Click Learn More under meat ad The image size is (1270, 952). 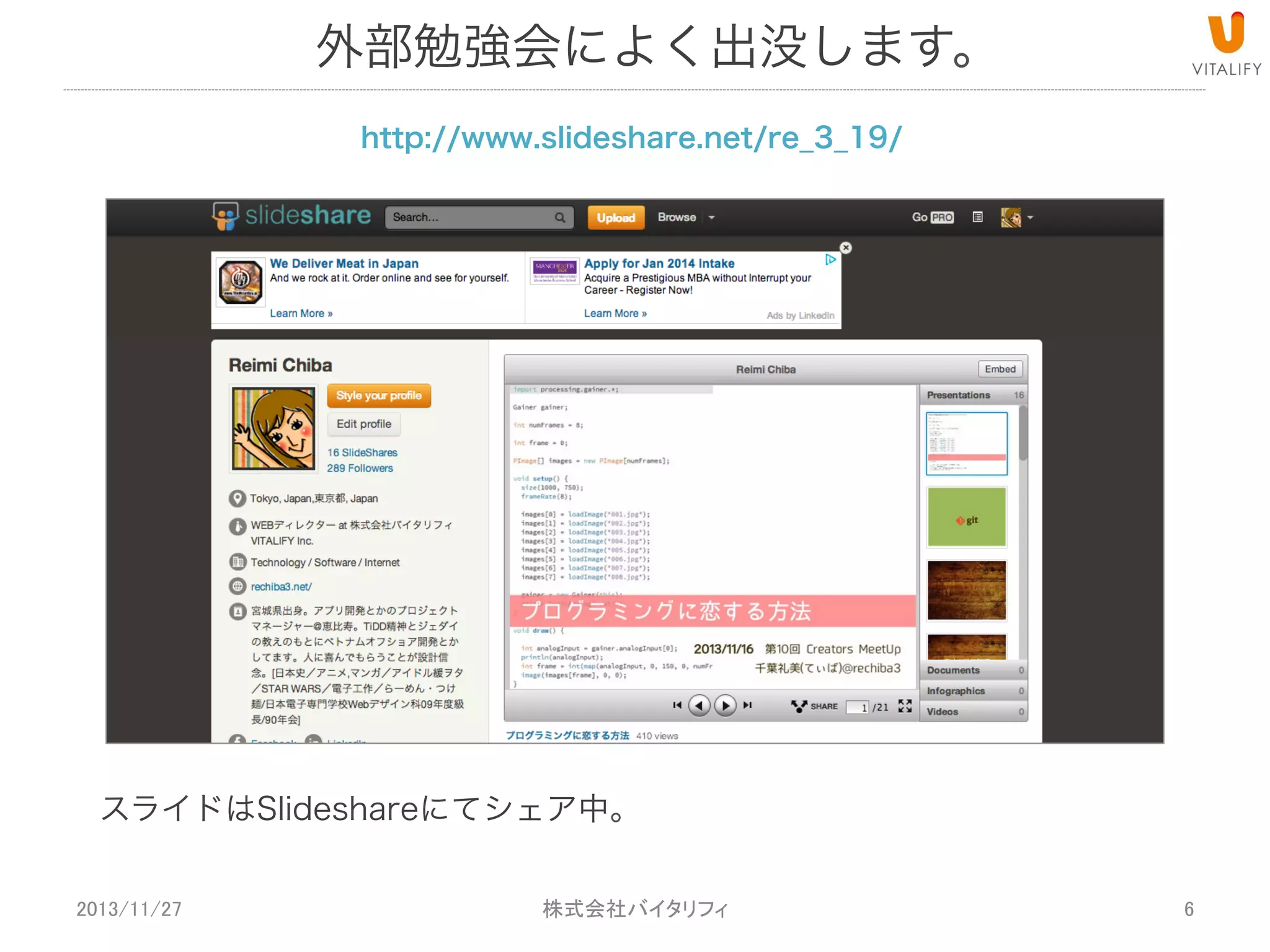301,314
